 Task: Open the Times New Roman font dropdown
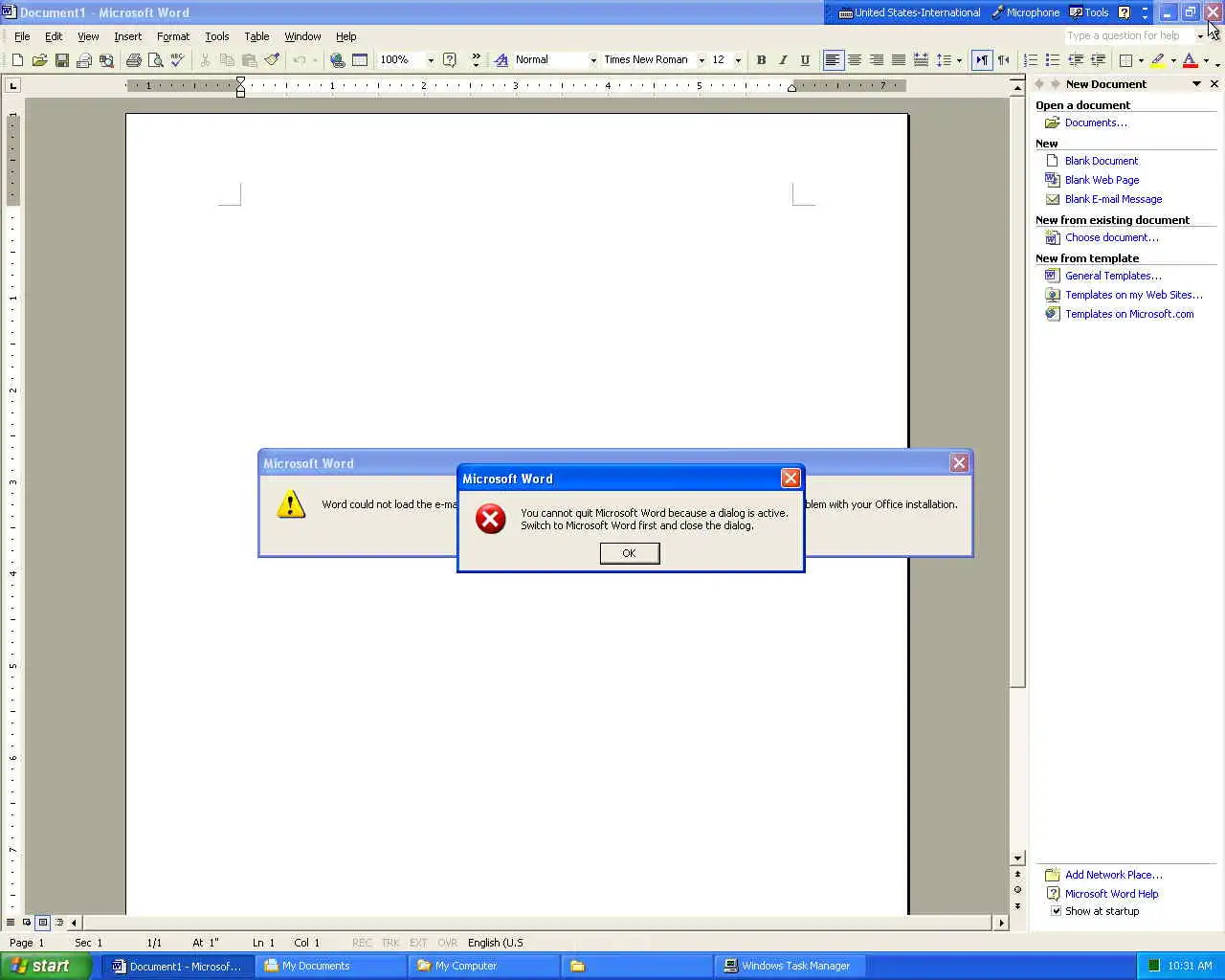702,60
